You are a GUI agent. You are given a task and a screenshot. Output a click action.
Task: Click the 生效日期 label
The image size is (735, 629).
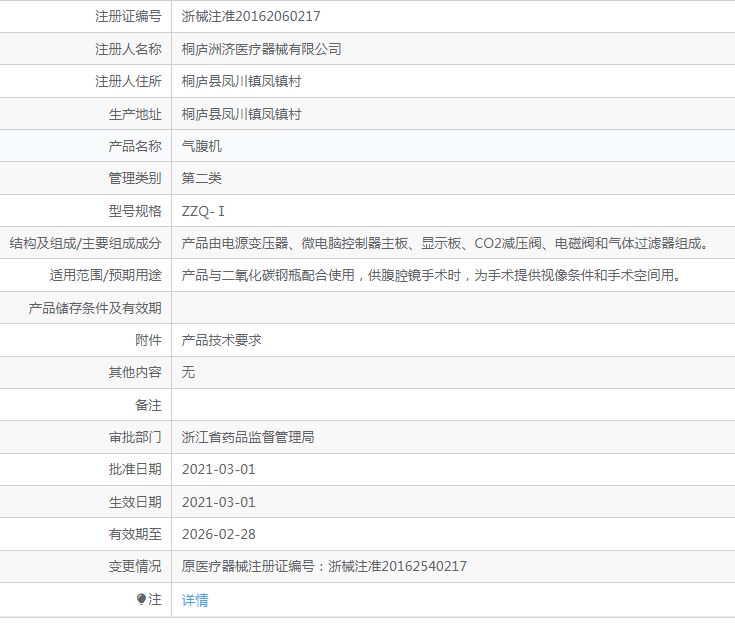[x=135, y=502]
